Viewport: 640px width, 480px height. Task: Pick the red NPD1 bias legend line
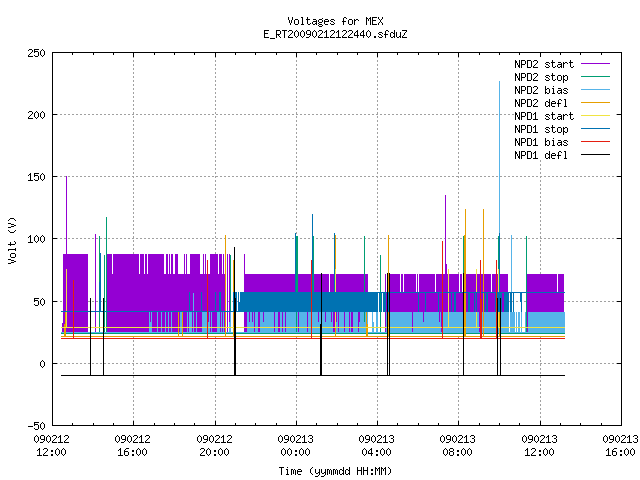(595, 142)
